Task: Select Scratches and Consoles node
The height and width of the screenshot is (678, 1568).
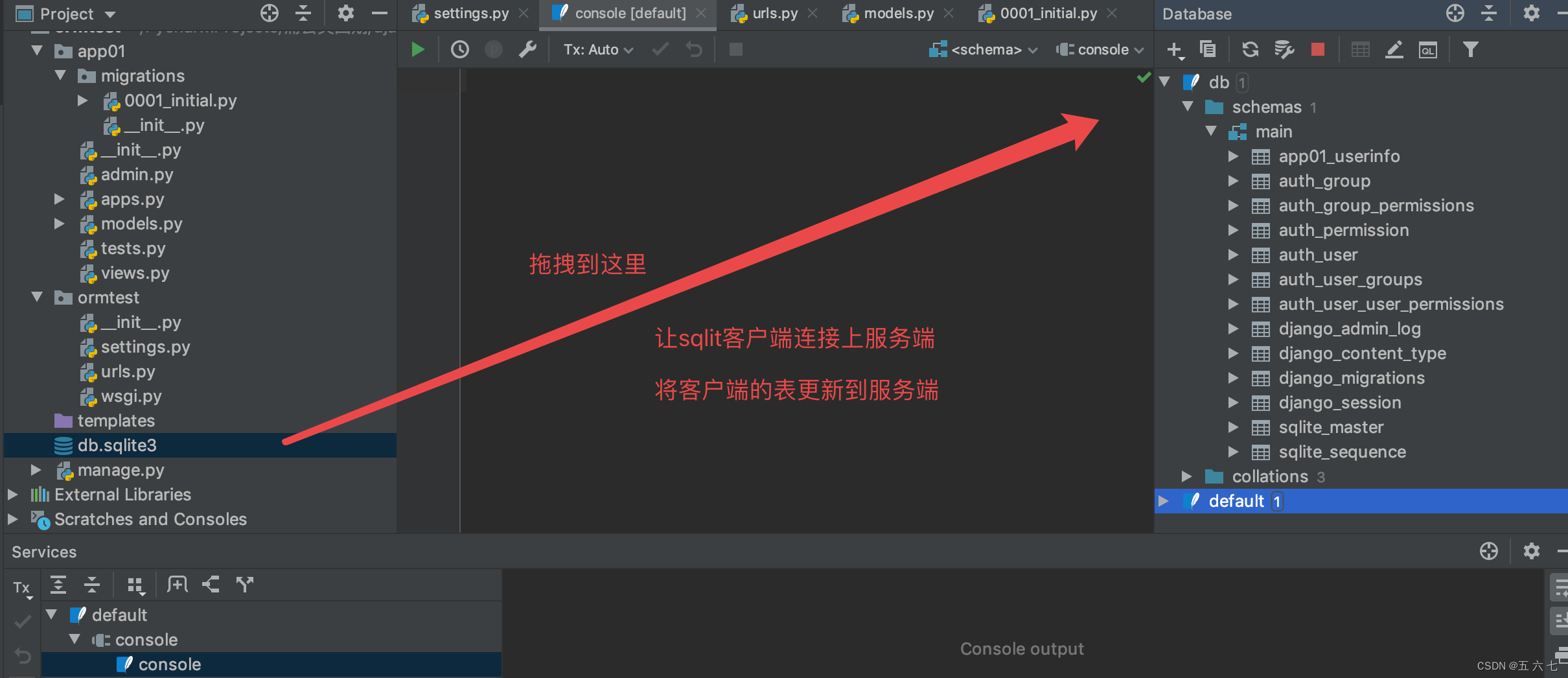Action: [x=150, y=519]
